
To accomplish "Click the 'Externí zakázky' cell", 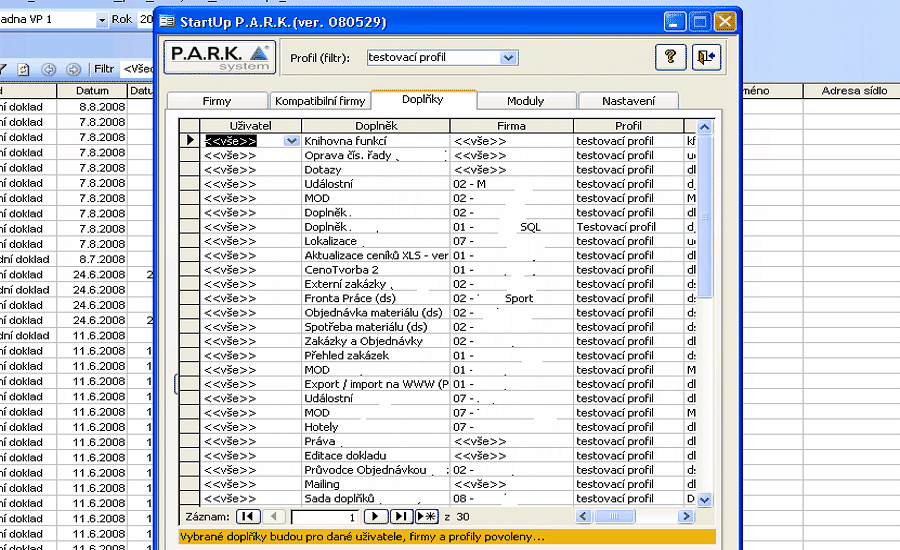I will [x=376, y=284].
